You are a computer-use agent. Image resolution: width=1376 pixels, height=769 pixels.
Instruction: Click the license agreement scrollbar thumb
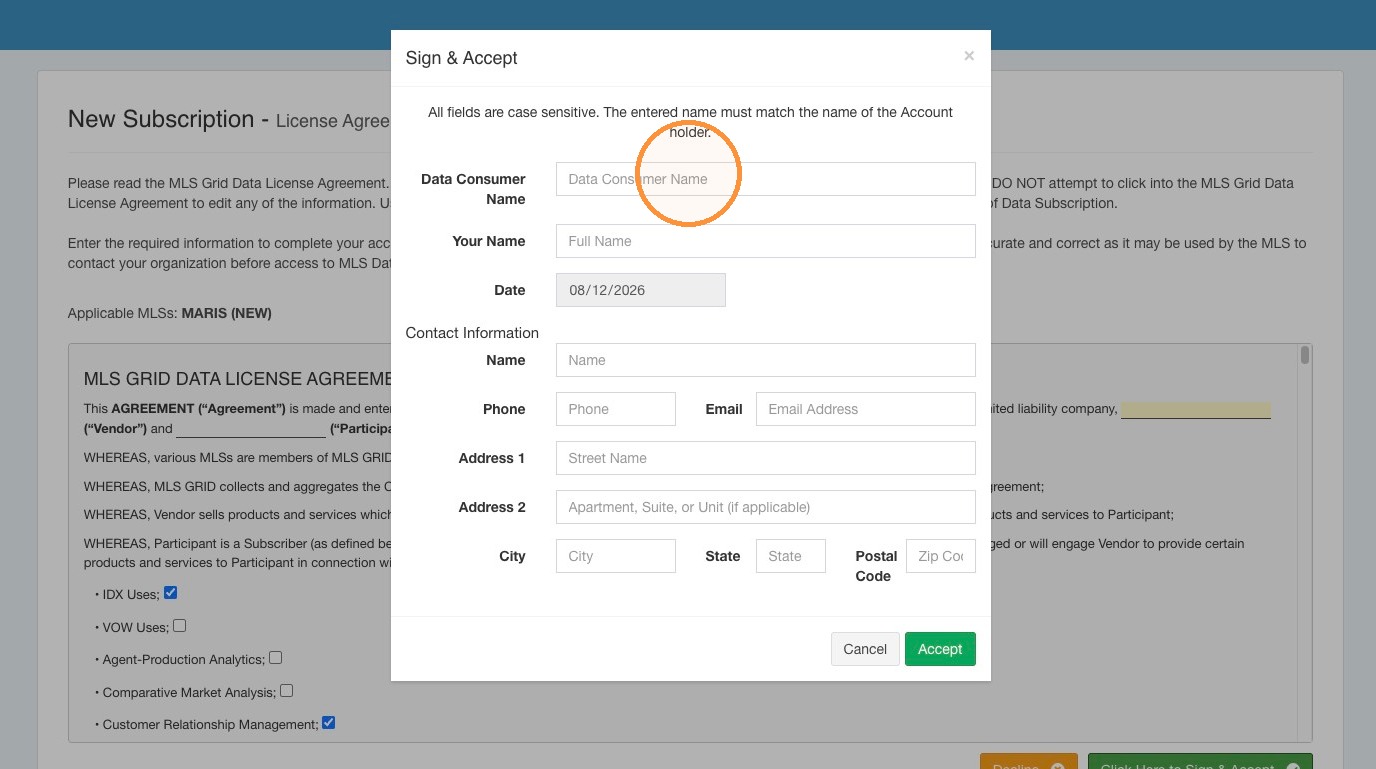tap(1304, 355)
